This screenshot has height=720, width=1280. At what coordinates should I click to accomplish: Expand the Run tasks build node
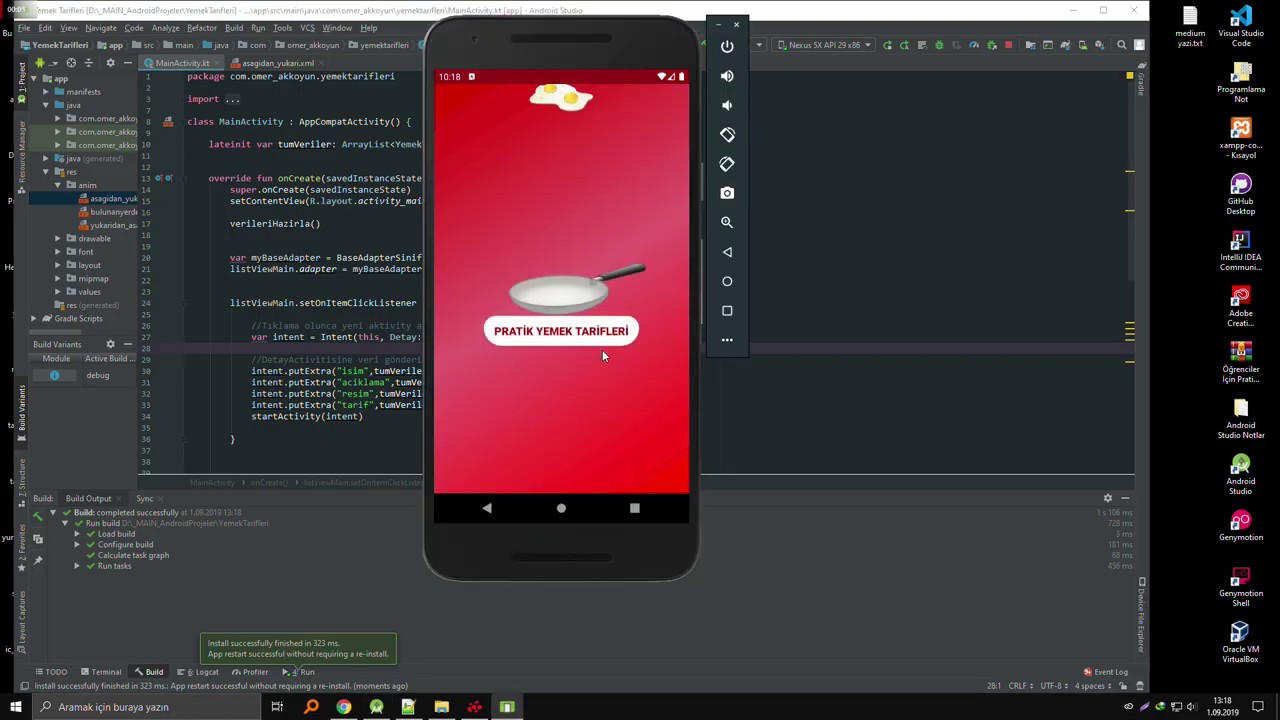click(x=77, y=566)
